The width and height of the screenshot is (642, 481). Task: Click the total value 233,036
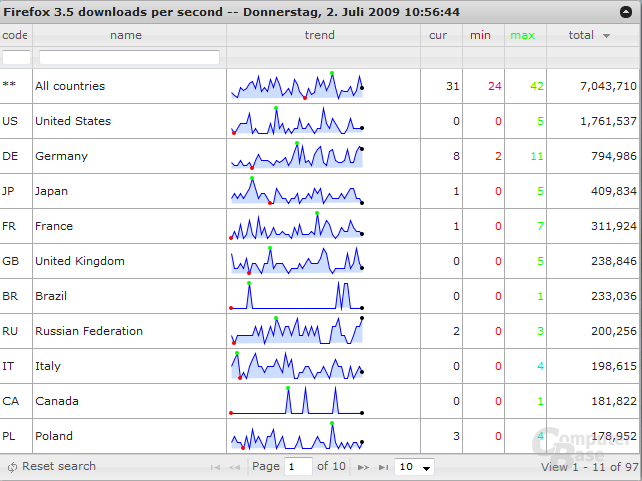(x=614, y=296)
